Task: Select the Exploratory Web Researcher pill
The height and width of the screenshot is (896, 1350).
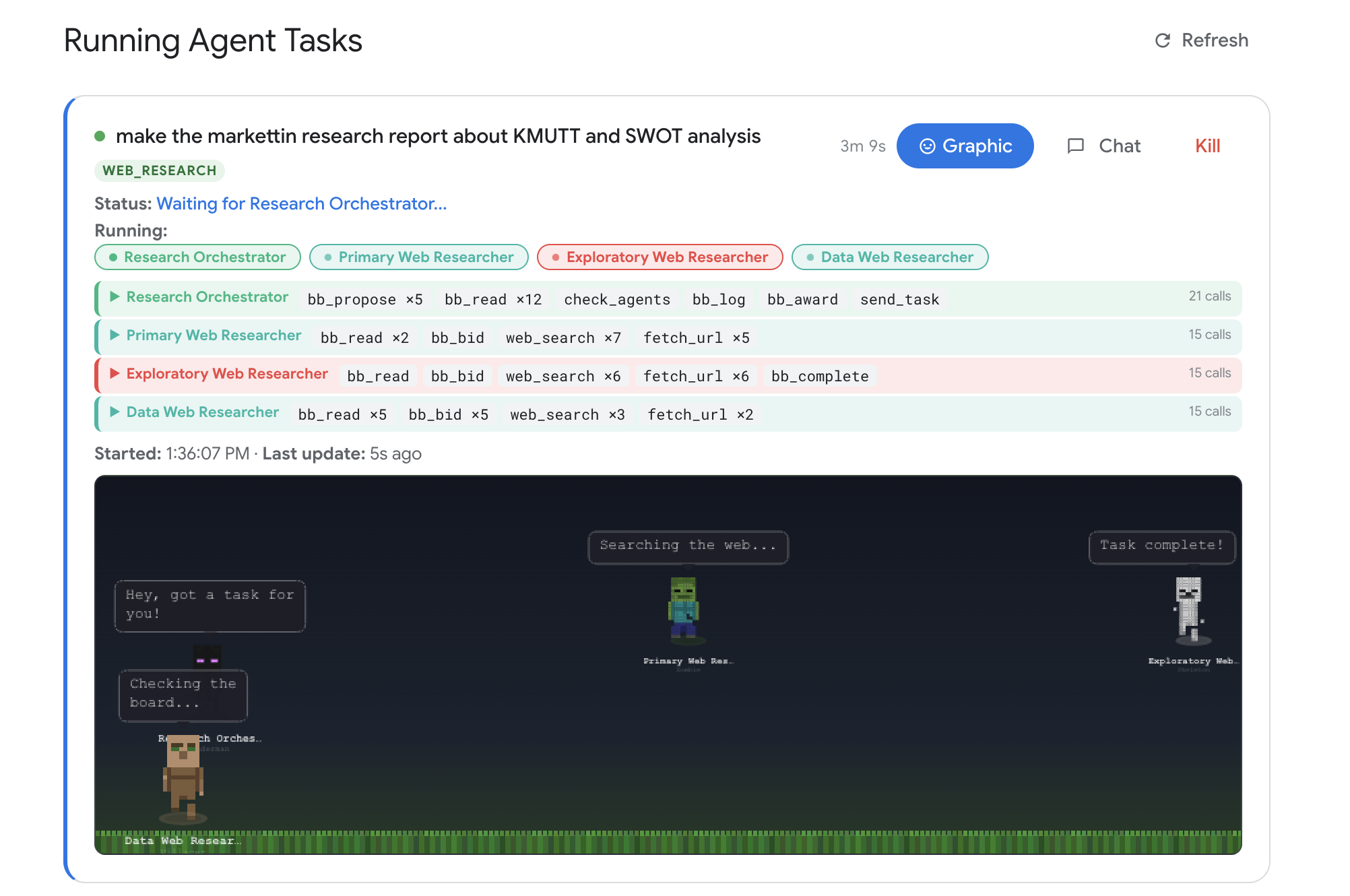Action: tap(660, 257)
